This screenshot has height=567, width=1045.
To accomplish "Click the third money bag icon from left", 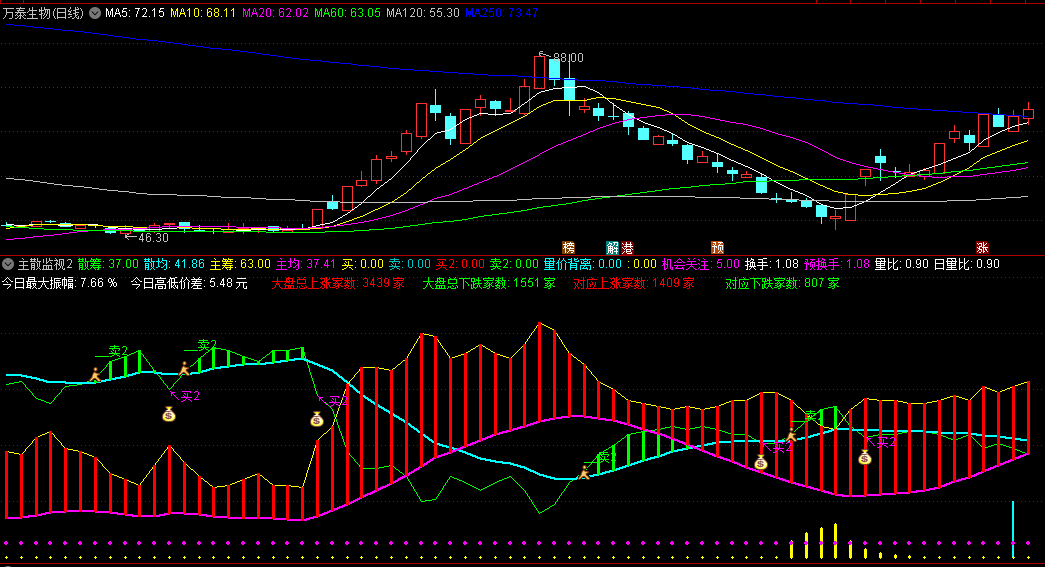I will [x=761, y=462].
